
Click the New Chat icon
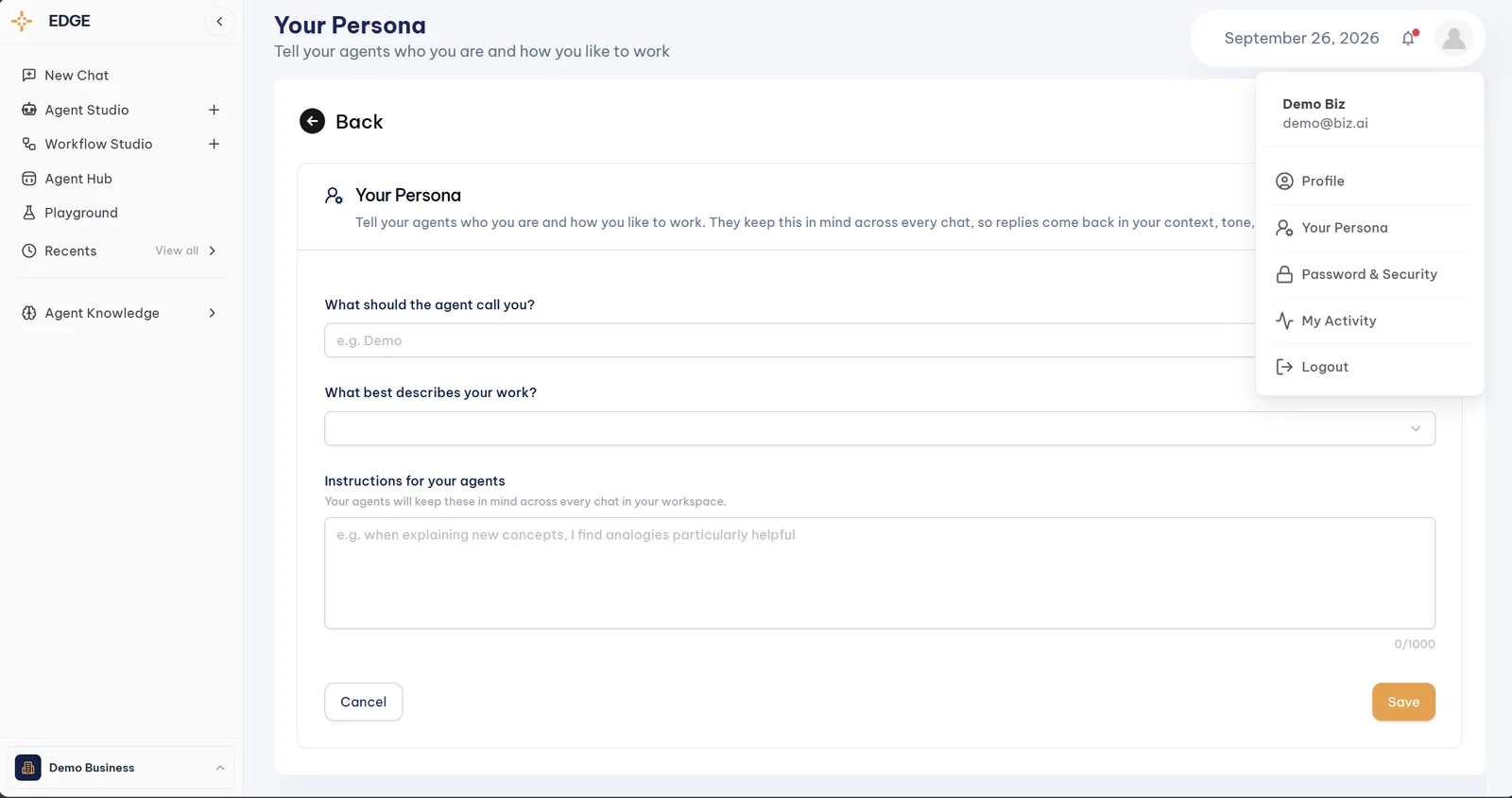coord(29,75)
